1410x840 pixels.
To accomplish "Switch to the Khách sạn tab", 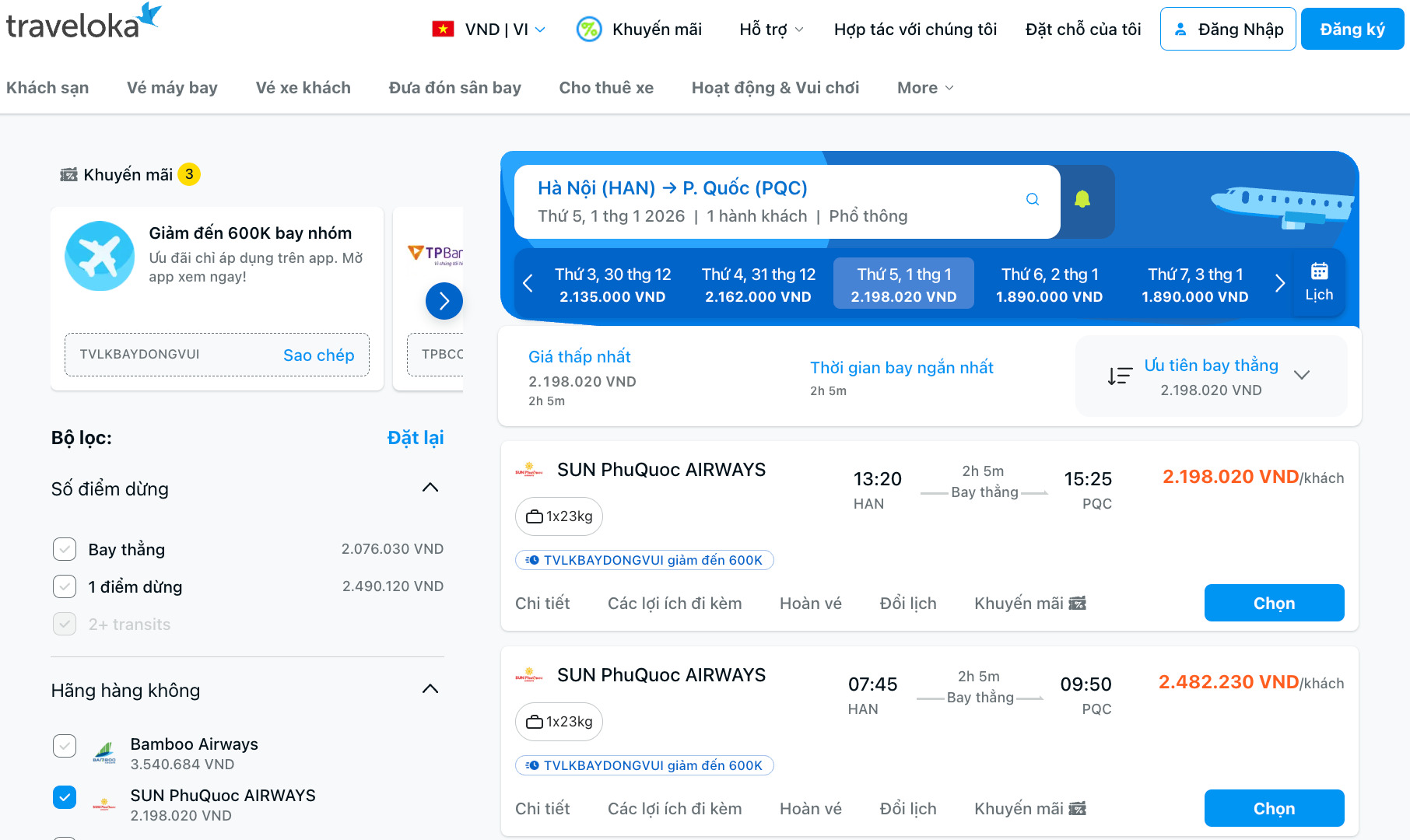I will click(47, 87).
